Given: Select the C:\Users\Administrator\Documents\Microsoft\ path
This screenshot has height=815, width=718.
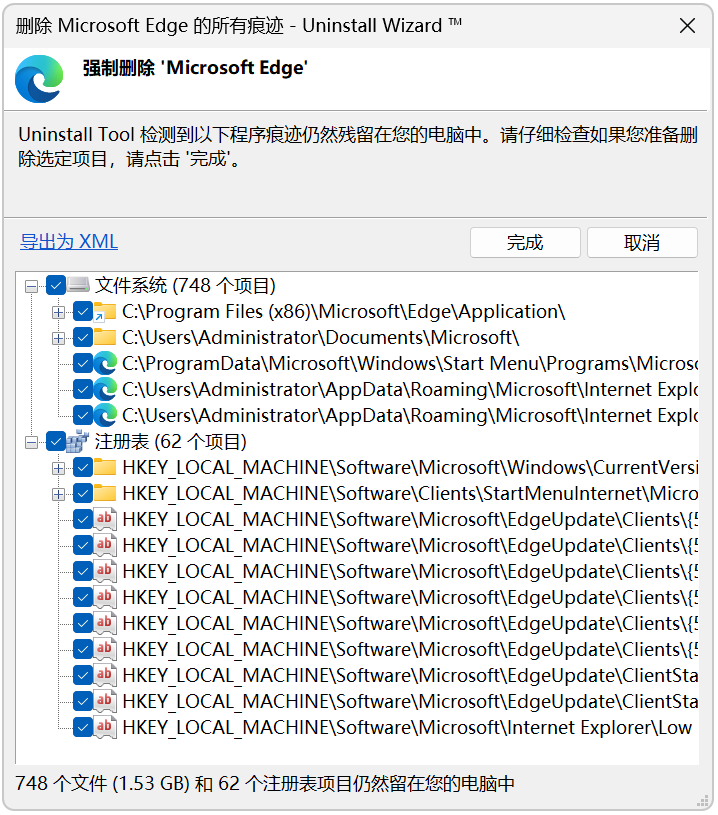Looking at the screenshot, I should [321, 337].
